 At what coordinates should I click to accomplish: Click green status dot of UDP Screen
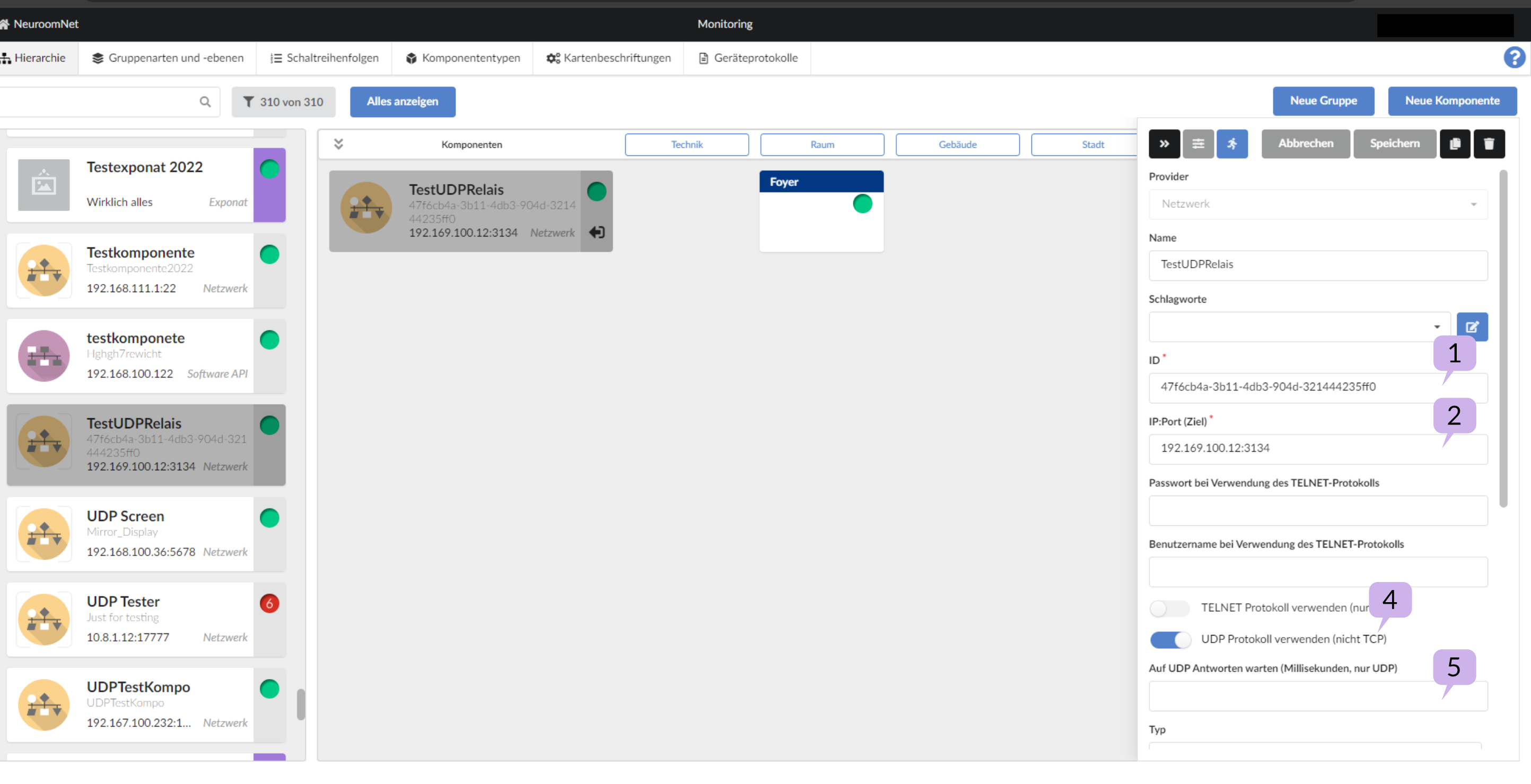pos(269,518)
